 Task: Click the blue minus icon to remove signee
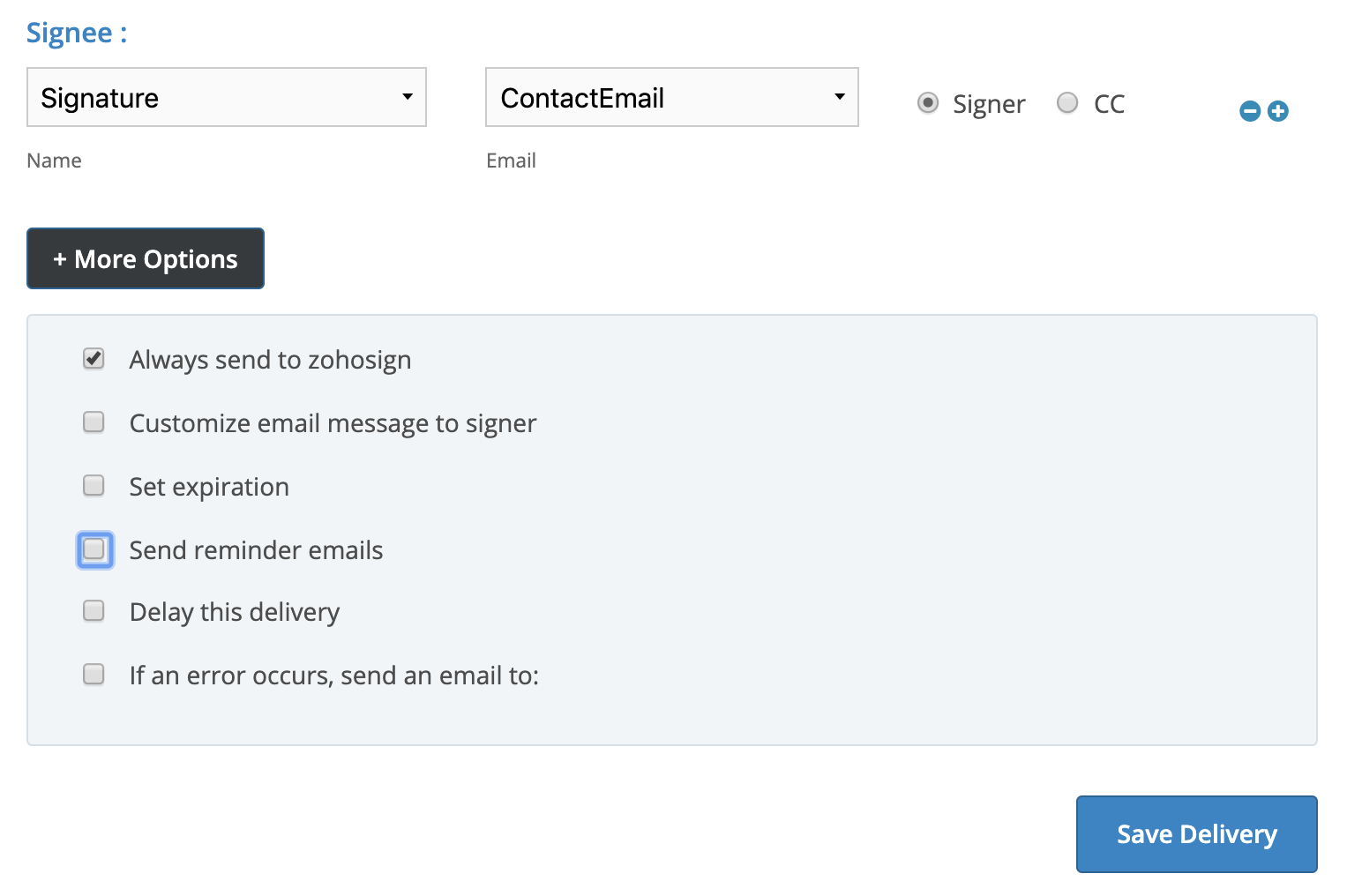click(1250, 111)
